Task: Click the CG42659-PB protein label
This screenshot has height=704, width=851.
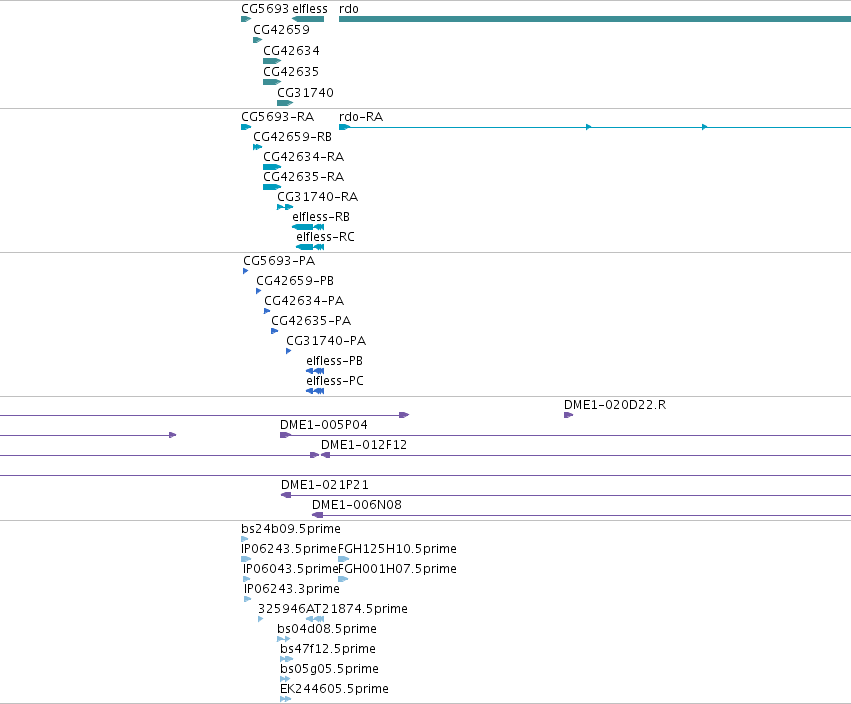Action: click(295, 281)
